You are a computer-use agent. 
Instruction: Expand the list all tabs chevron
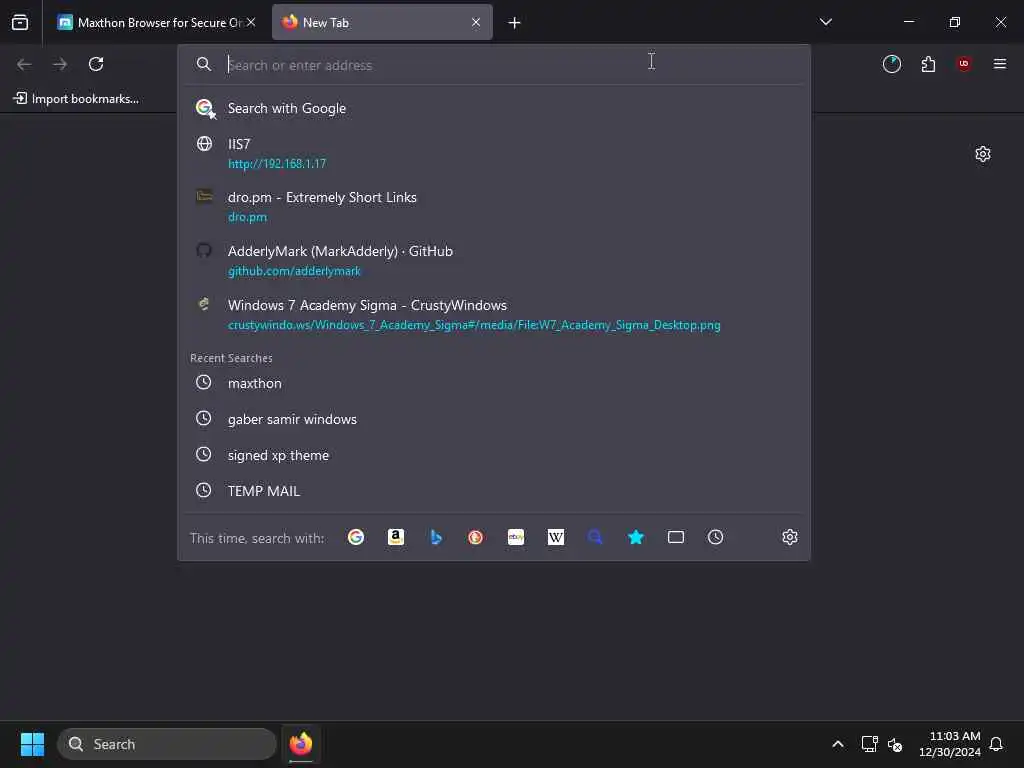(x=825, y=22)
